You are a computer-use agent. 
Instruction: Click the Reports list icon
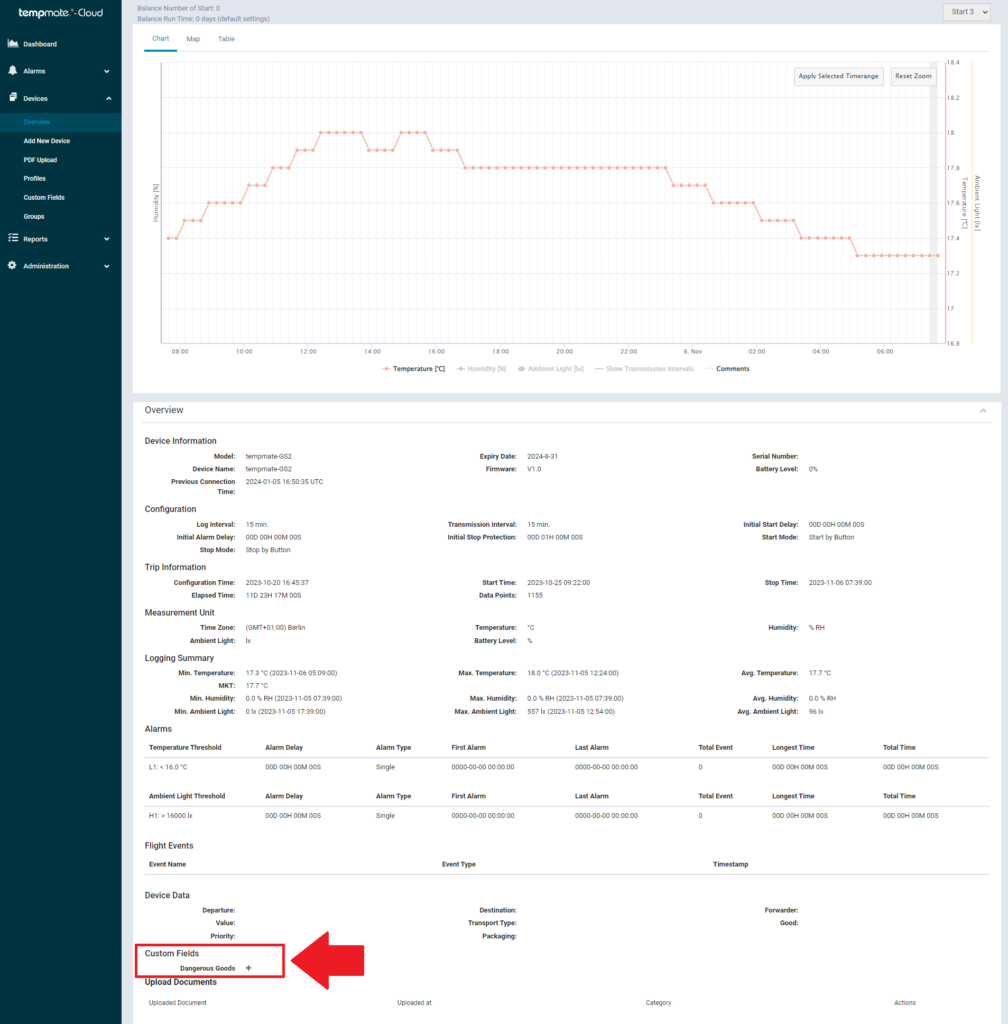12,238
